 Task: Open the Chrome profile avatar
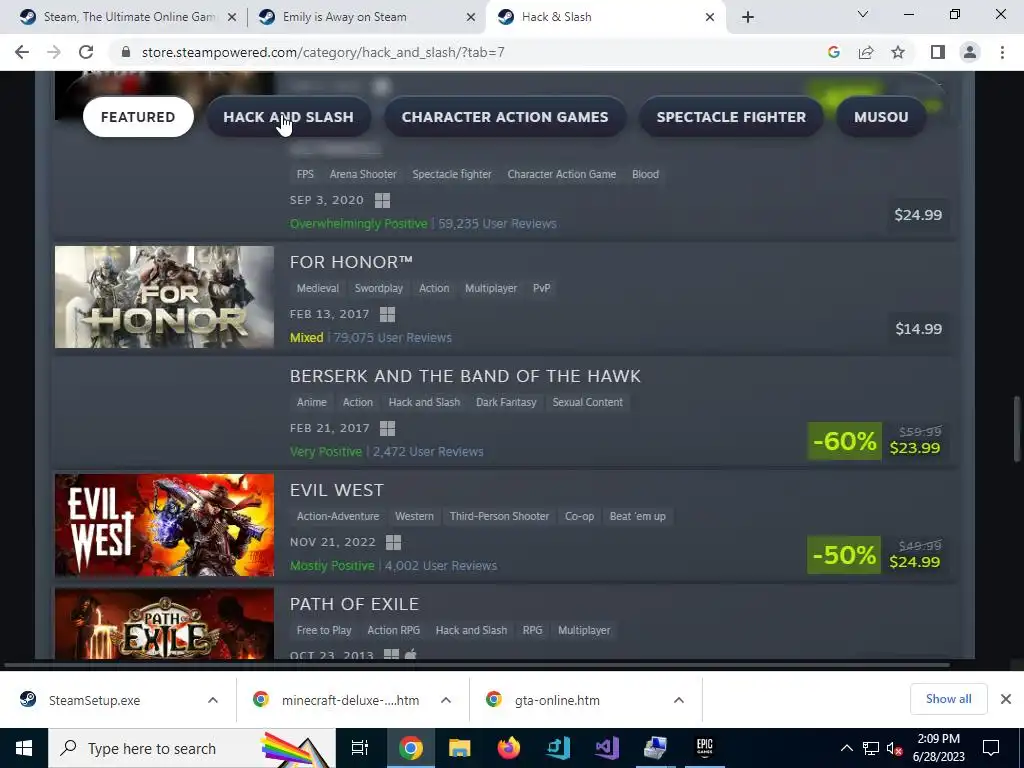(x=970, y=52)
